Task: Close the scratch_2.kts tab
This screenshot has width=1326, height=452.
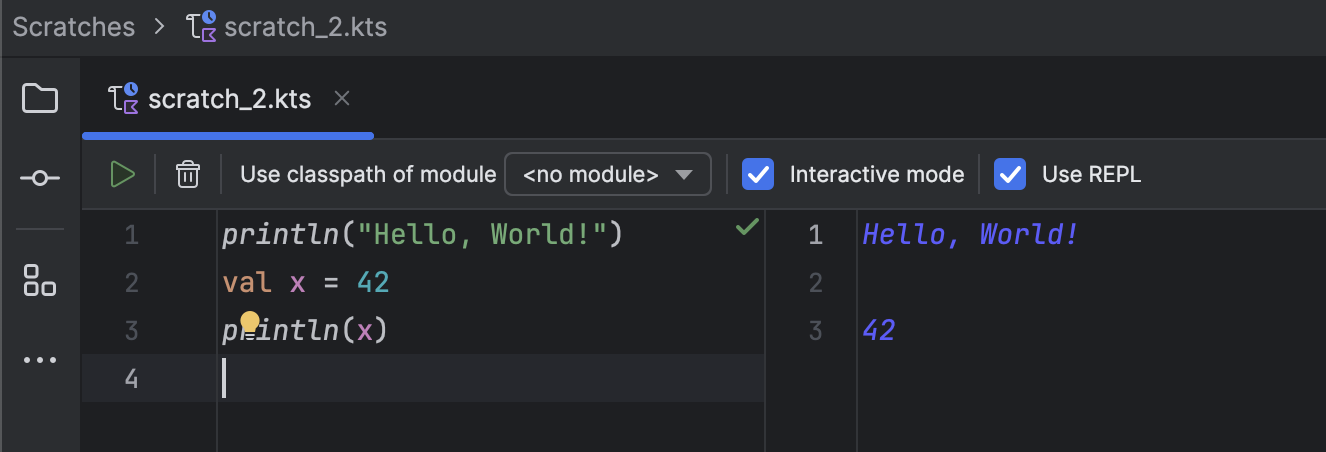Action: coord(342,98)
